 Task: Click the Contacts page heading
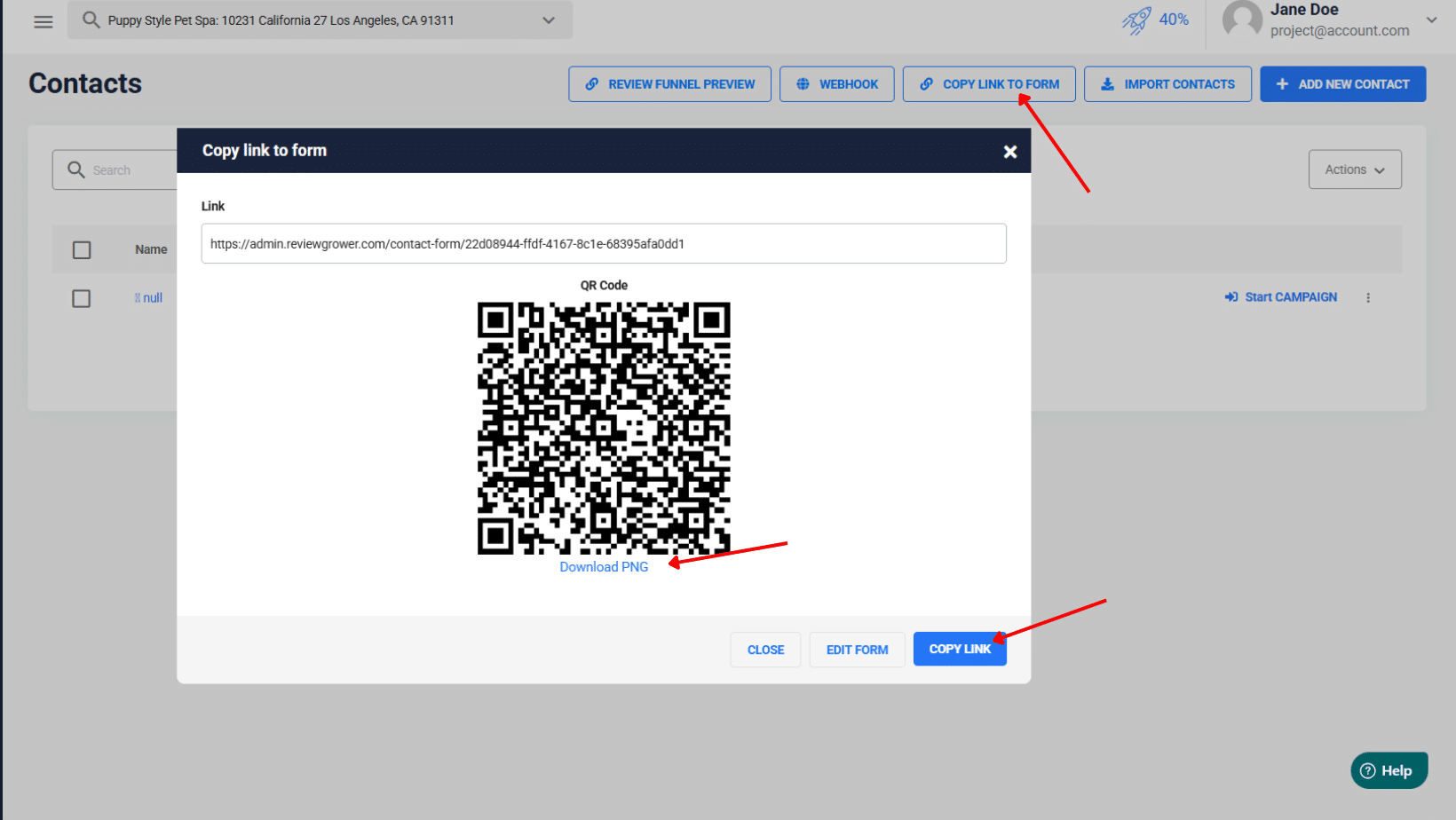tap(85, 83)
